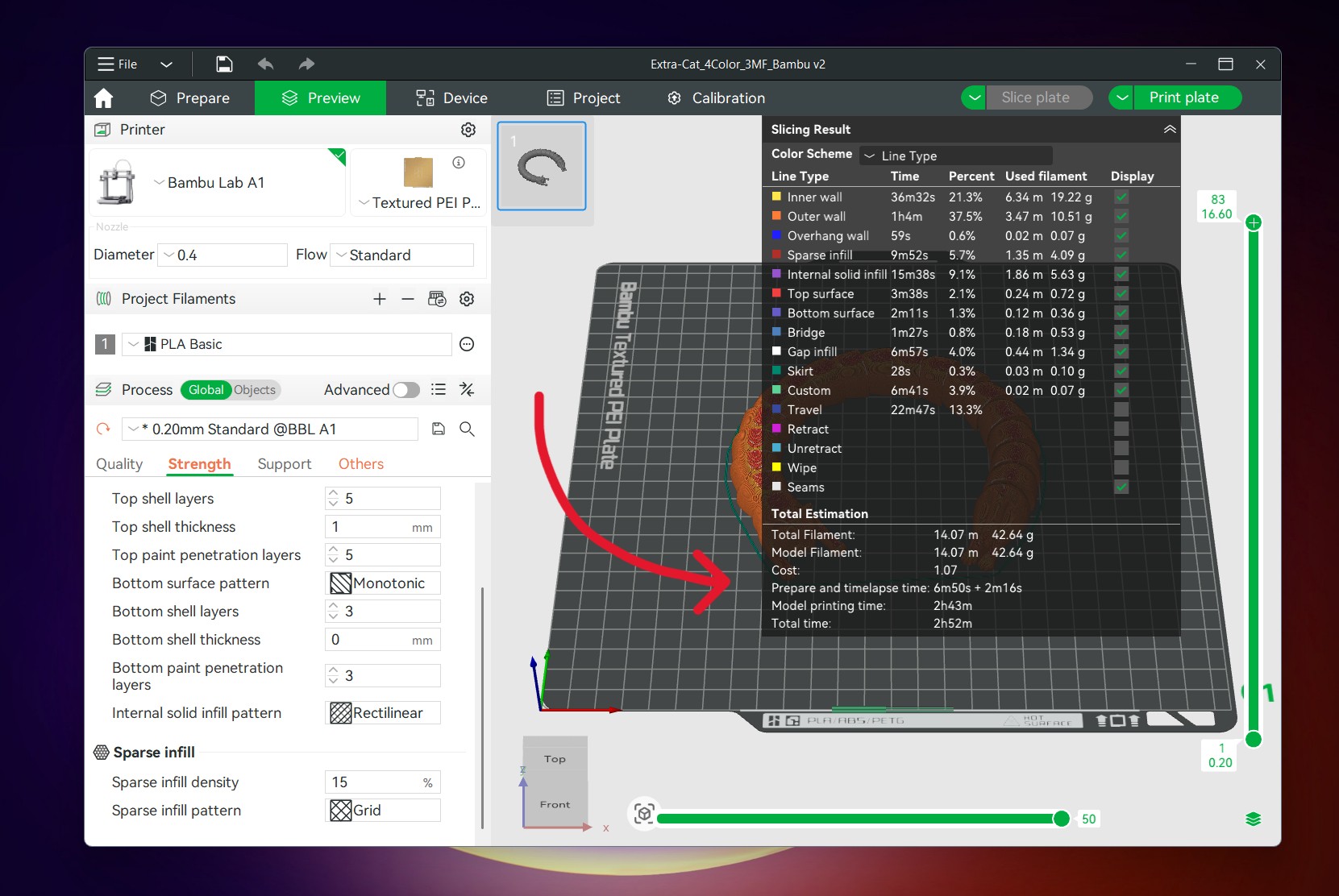Switch process scope to Objects

[255, 390]
